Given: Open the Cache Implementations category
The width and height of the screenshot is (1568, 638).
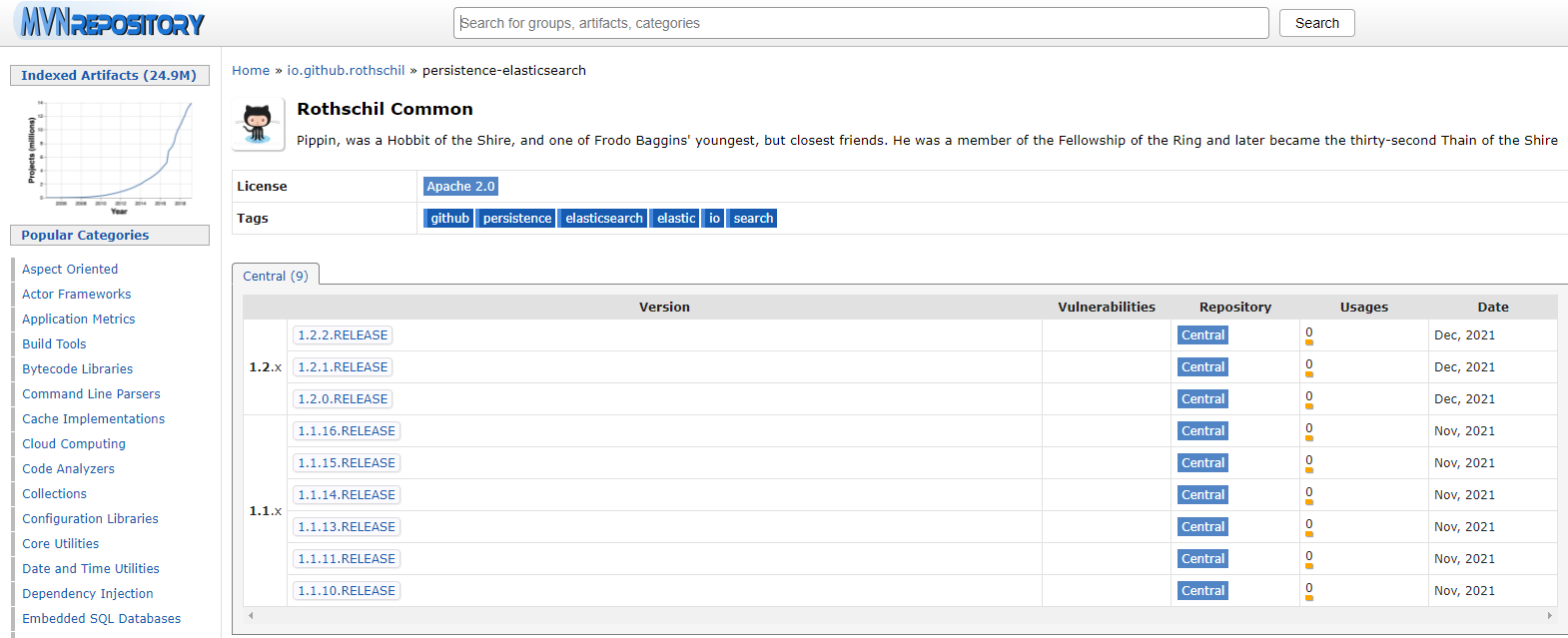Looking at the screenshot, I should pos(94,419).
